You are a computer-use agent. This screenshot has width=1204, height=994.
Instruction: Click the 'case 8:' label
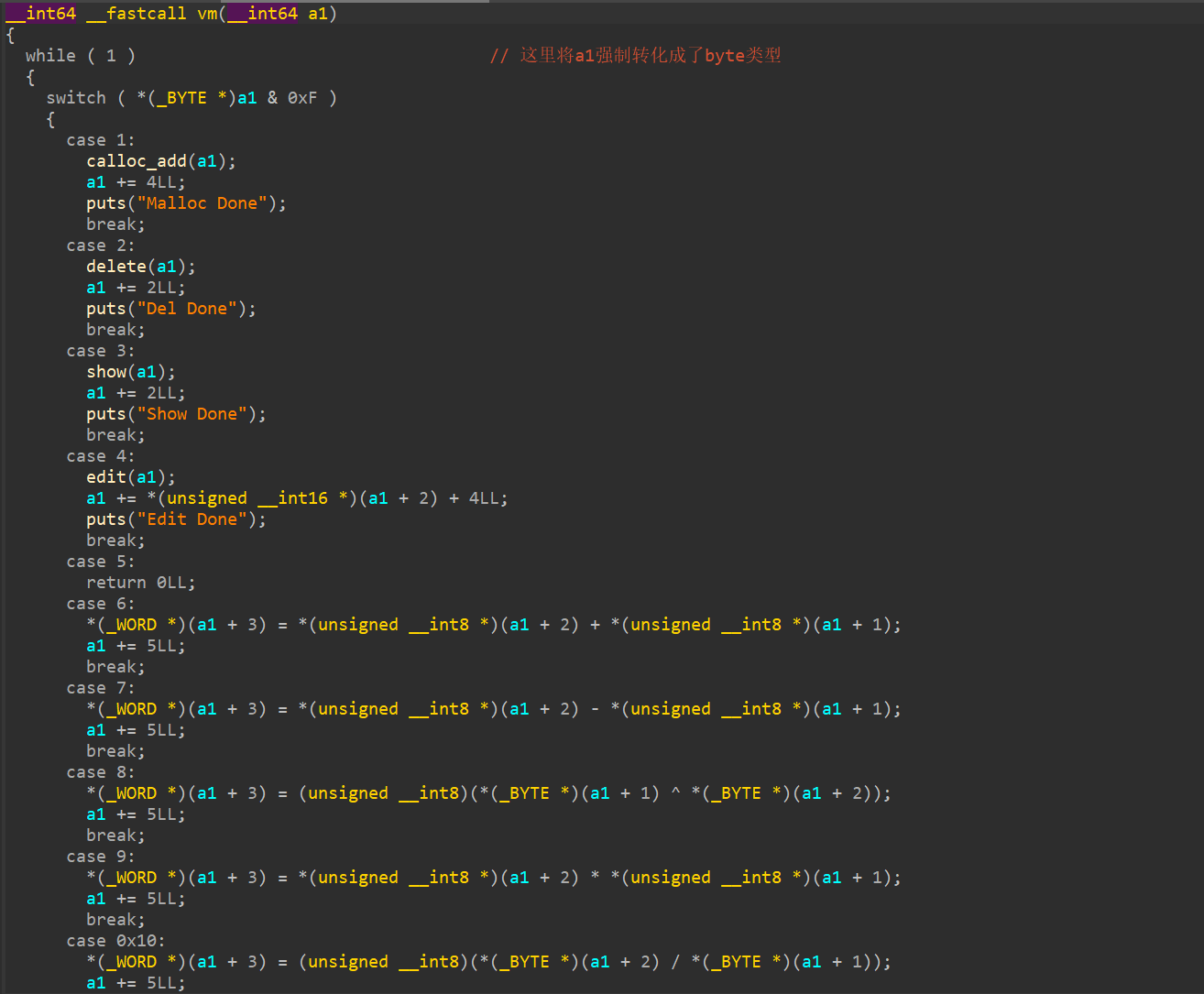click(101, 772)
